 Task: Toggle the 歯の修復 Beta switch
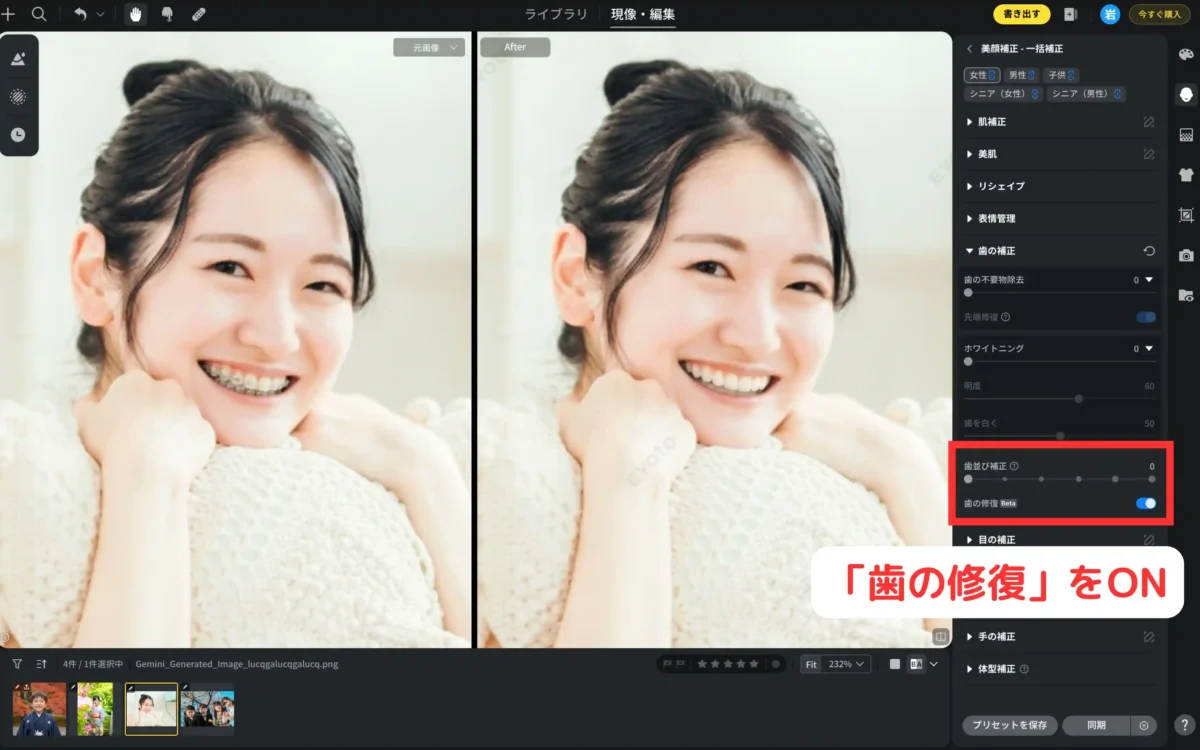1146,504
